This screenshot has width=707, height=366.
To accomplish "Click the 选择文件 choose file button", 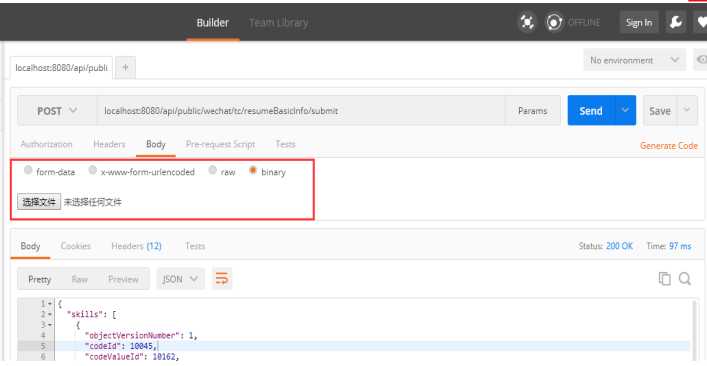I will click(x=39, y=202).
